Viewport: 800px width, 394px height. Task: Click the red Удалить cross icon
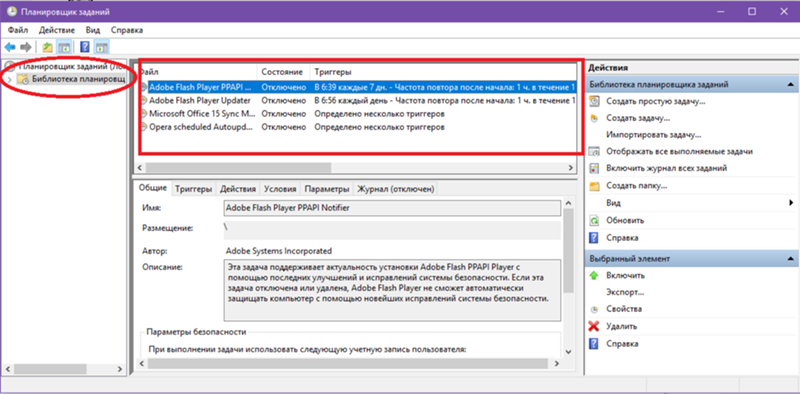coord(594,326)
